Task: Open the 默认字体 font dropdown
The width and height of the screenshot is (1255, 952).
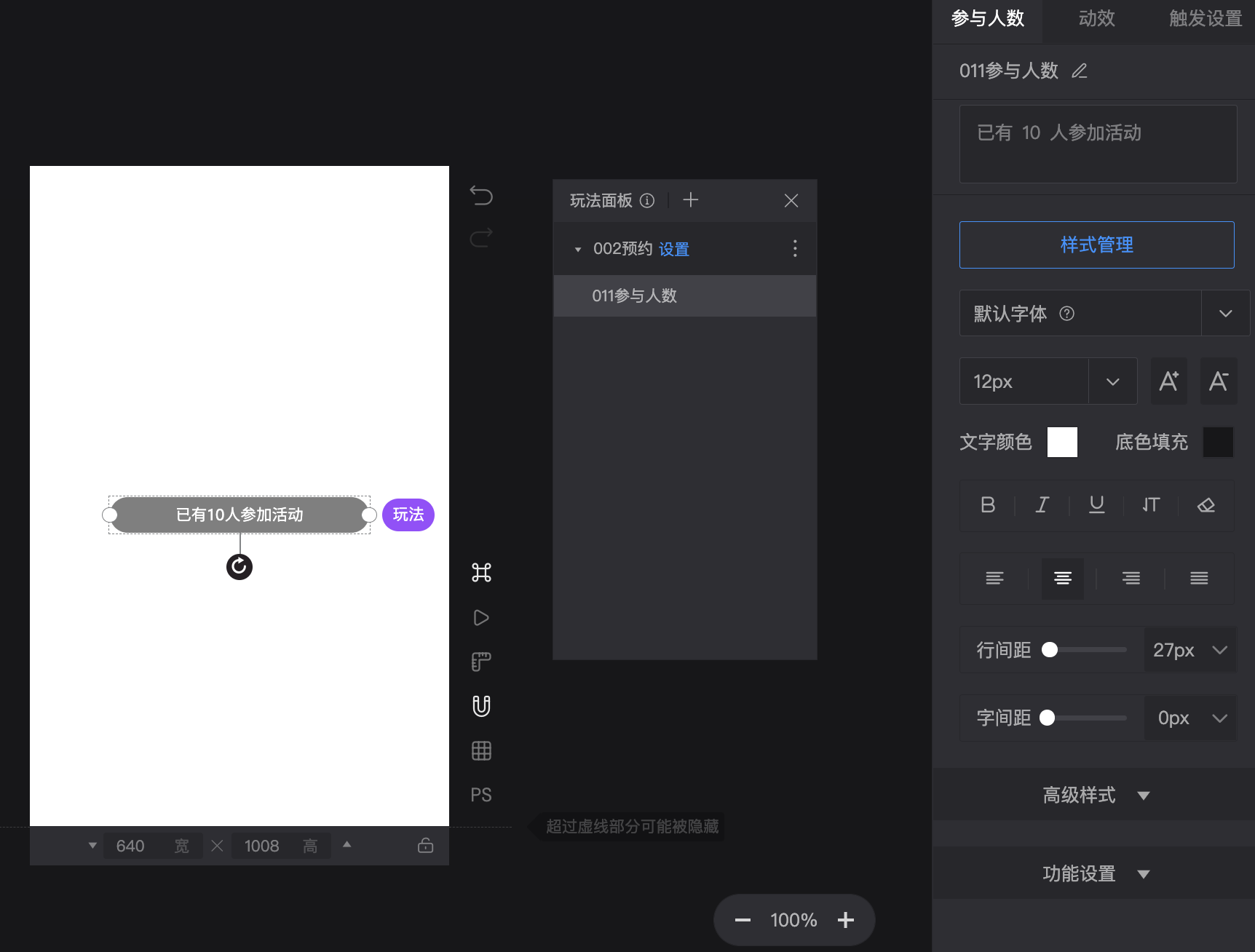Action: 1225,313
